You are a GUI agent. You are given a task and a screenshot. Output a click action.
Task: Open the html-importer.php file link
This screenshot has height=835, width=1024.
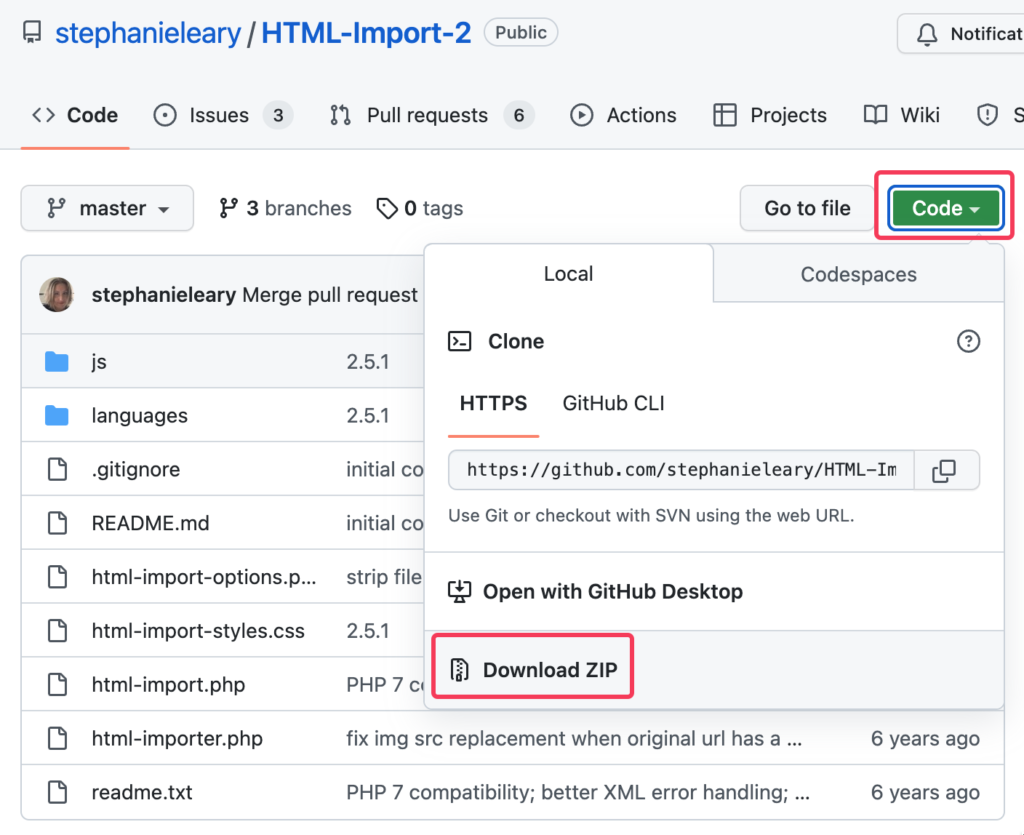click(177, 739)
